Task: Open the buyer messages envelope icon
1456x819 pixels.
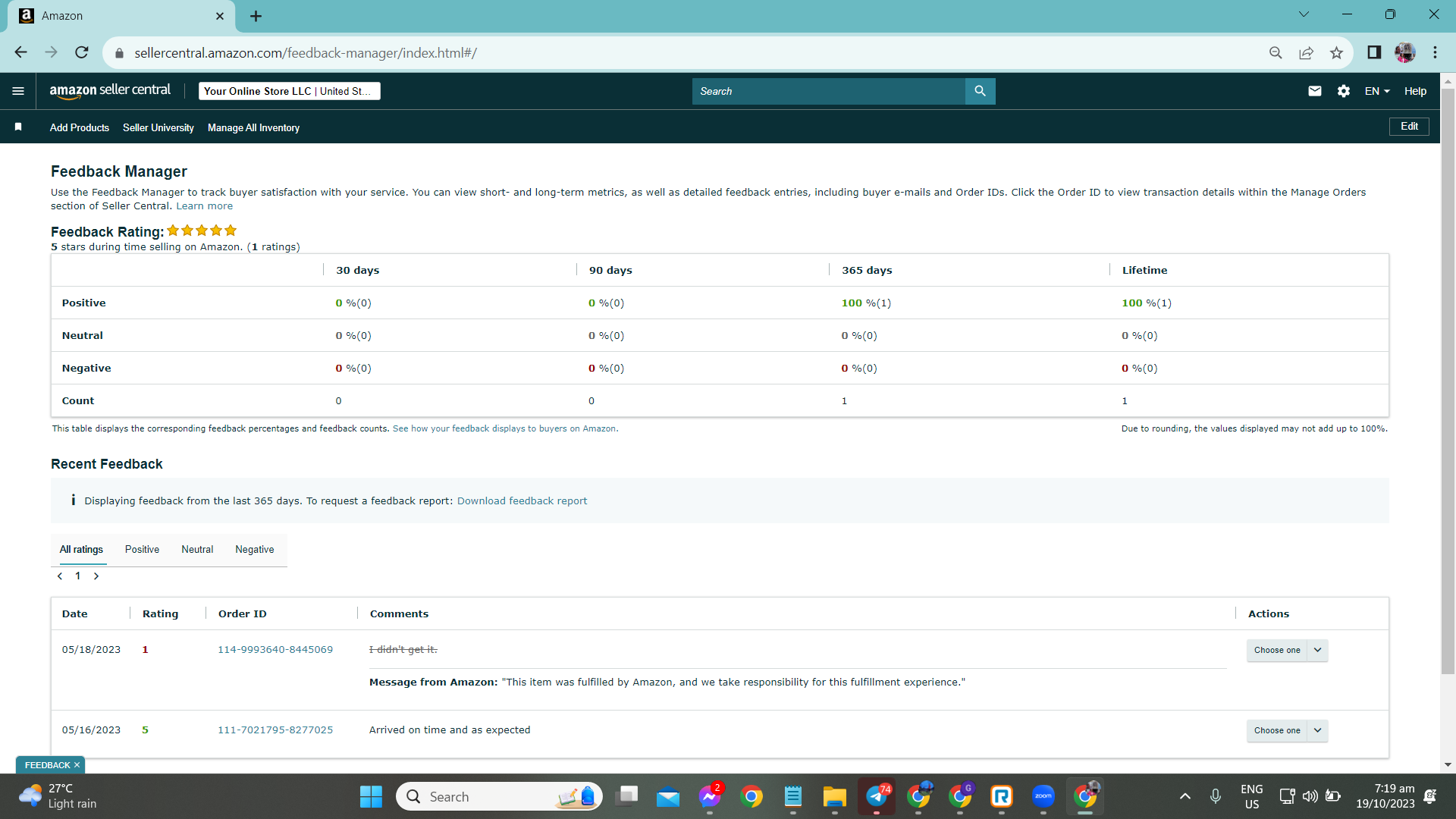Action: 1315,91
